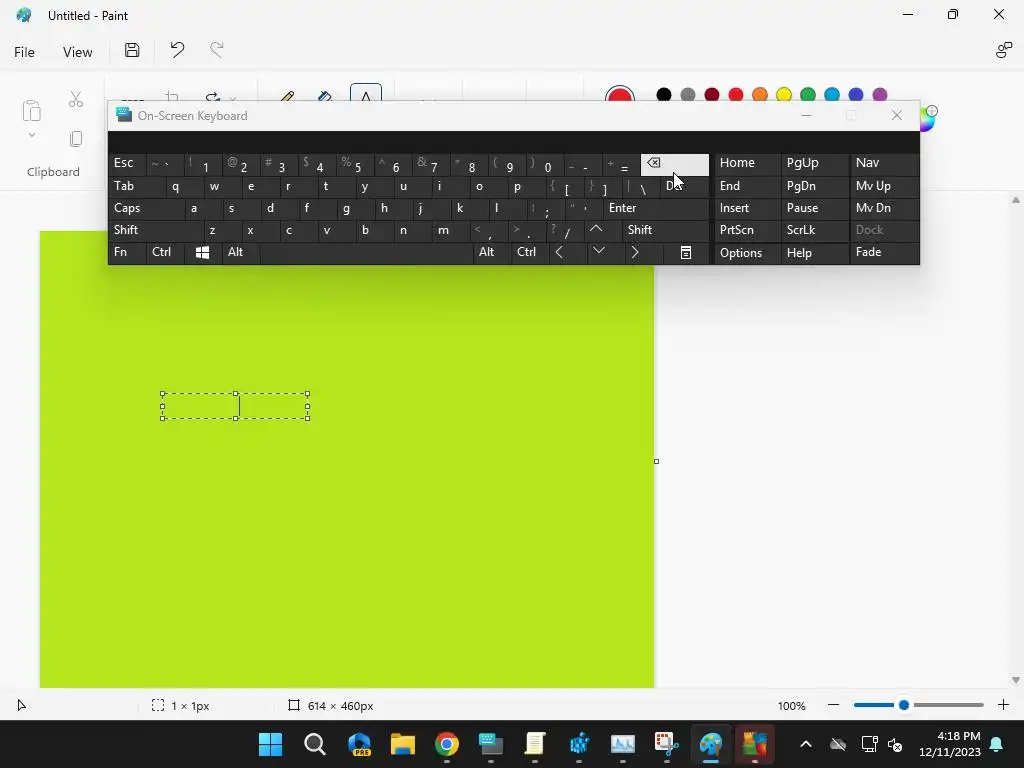Toggle the Caps lock key

[147, 208]
